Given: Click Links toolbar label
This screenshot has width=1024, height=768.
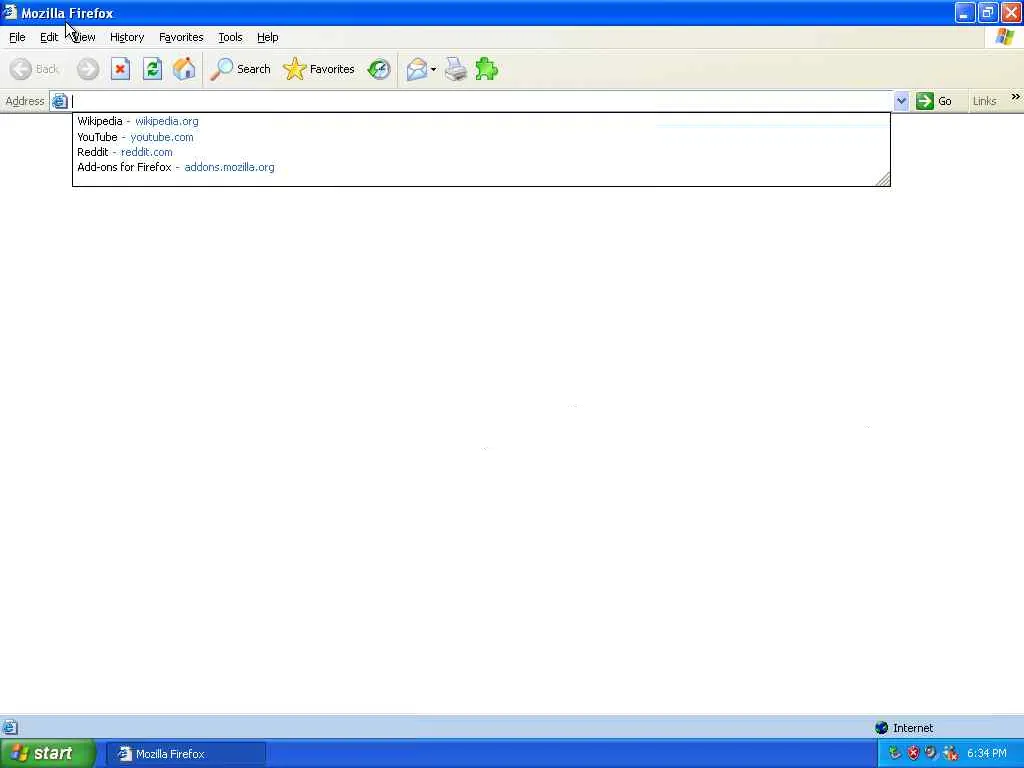Looking at the screenshot, I should click(984, 101).
